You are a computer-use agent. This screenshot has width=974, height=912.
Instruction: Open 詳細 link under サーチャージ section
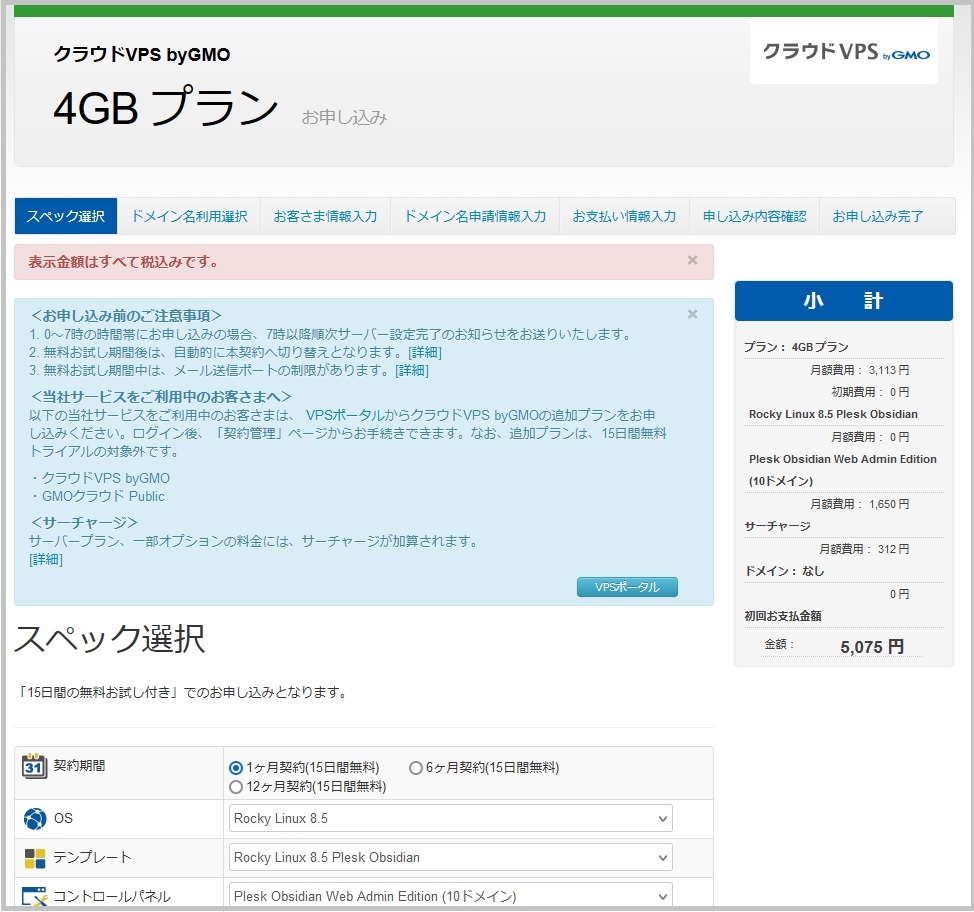pyautogui.click(x=46, y=560)
